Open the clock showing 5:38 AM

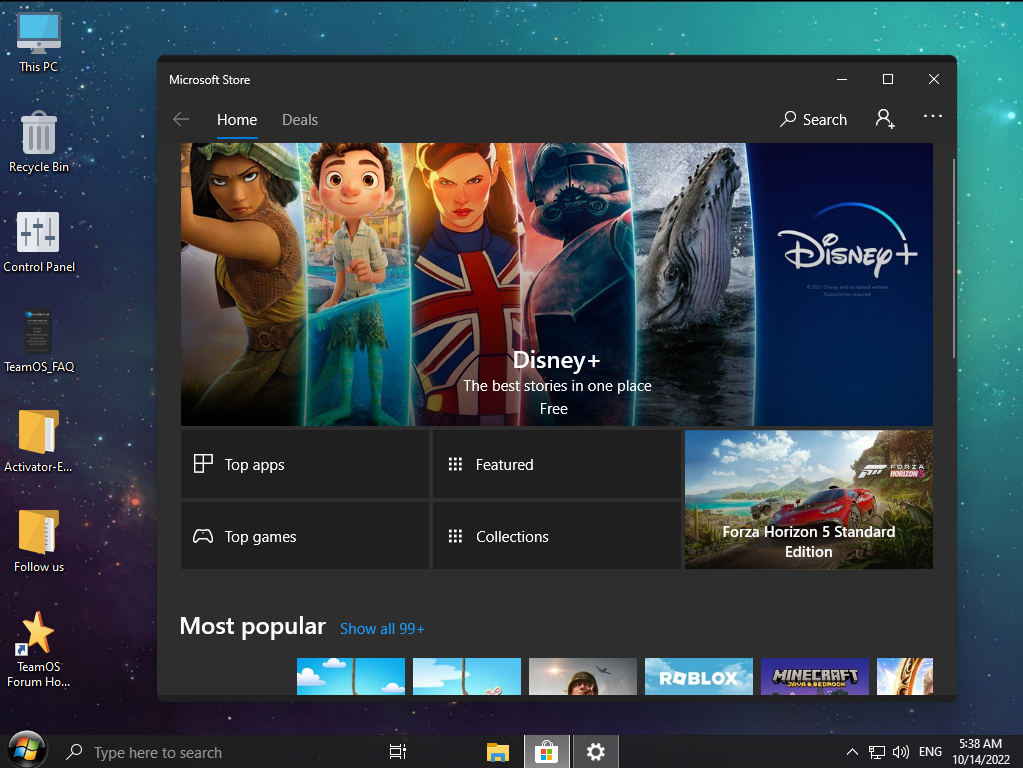coord(981,752)
